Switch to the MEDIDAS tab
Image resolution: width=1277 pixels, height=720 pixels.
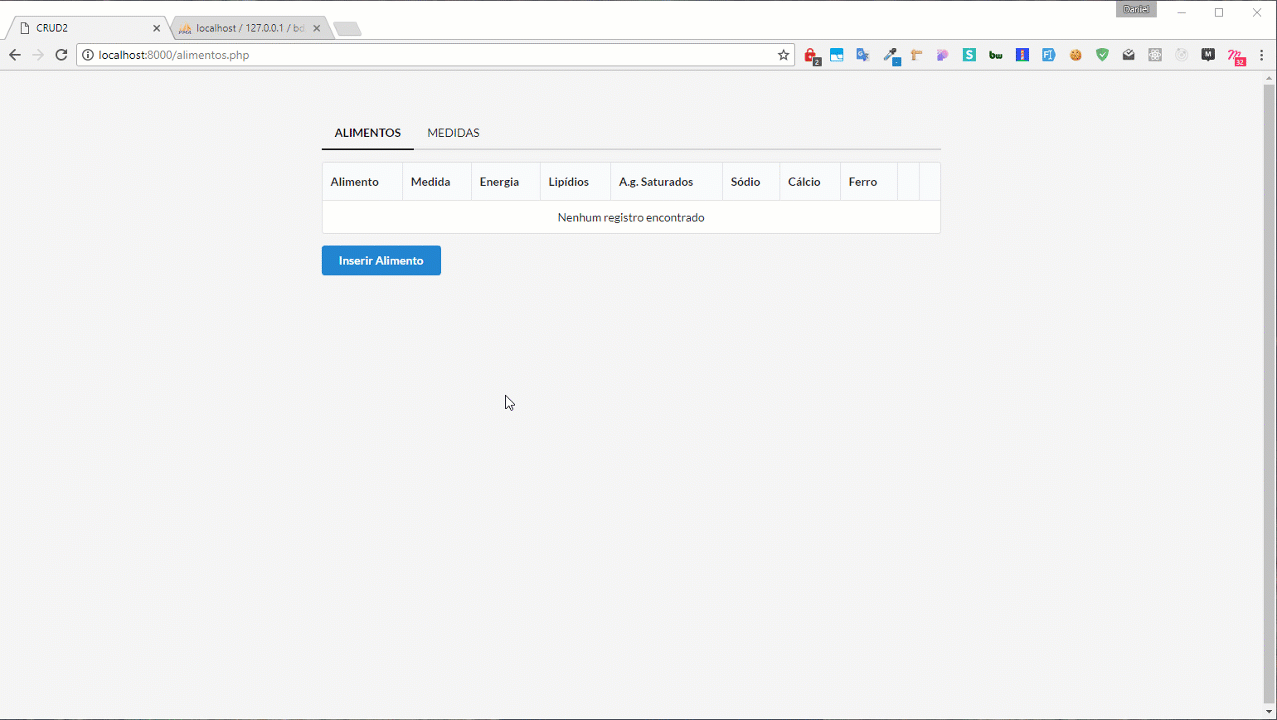tap(453, 133)
